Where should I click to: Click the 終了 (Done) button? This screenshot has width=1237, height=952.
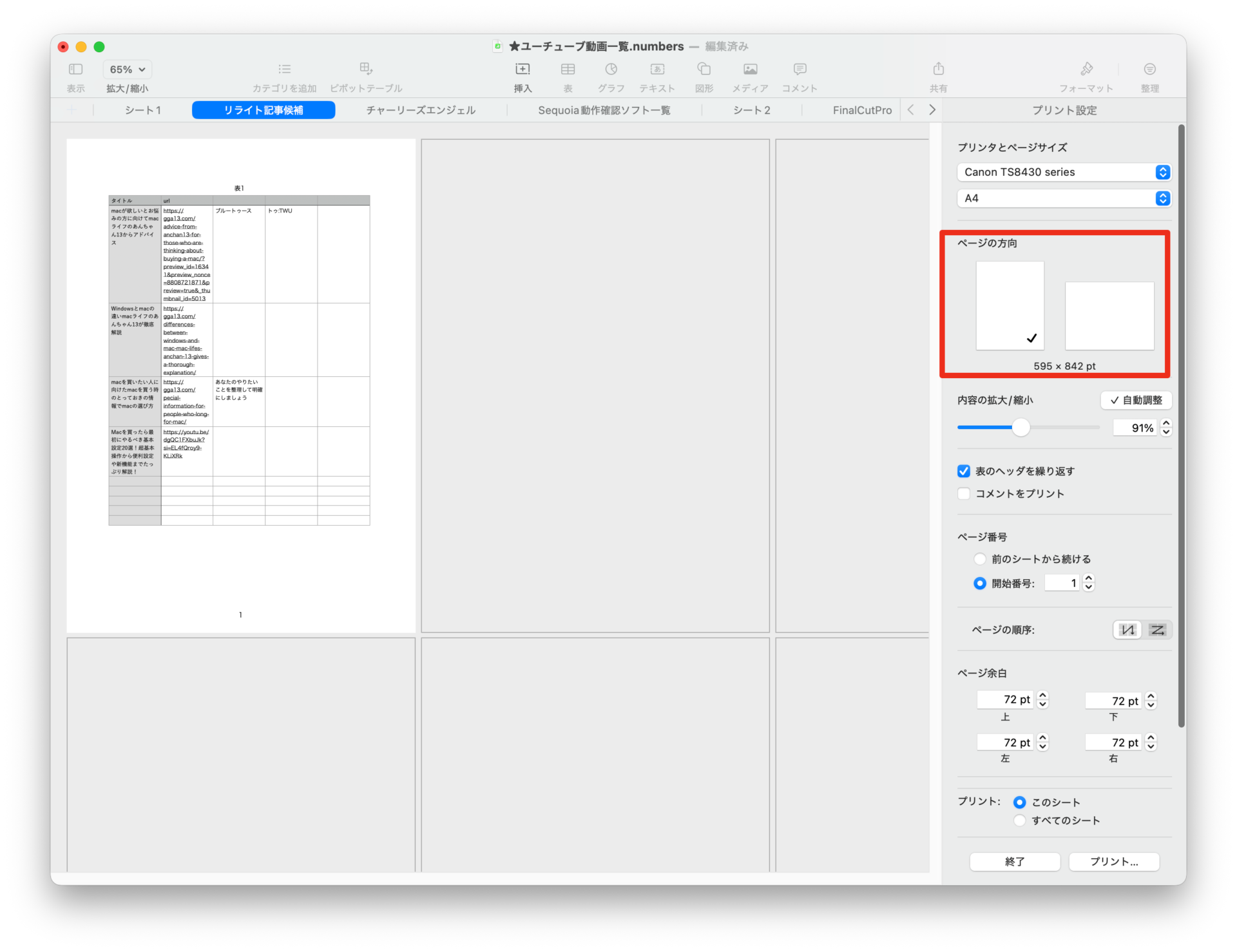point(1015,862)
